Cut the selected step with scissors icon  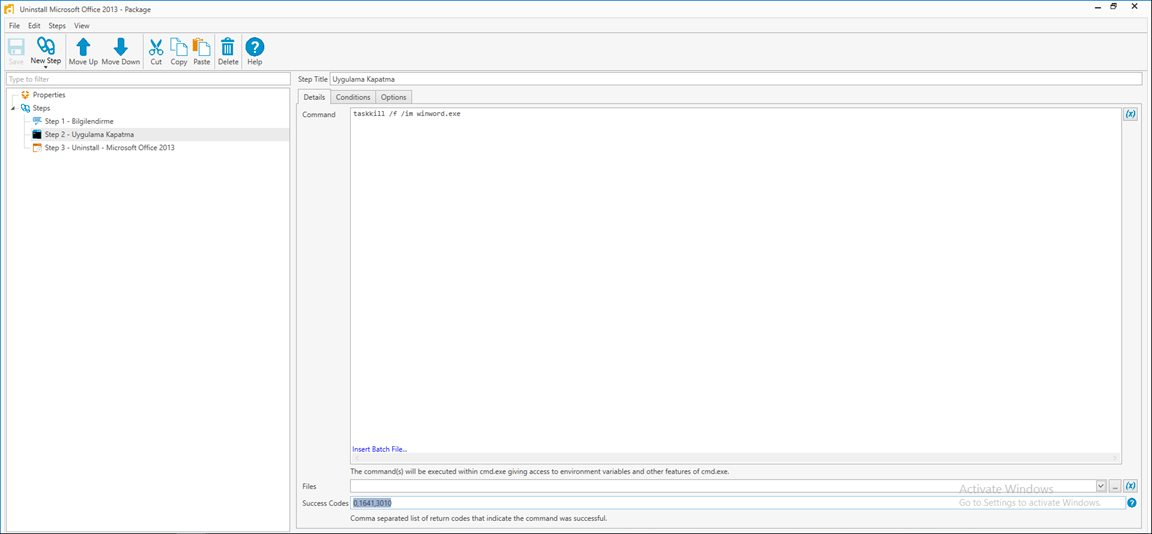[156, 51]
